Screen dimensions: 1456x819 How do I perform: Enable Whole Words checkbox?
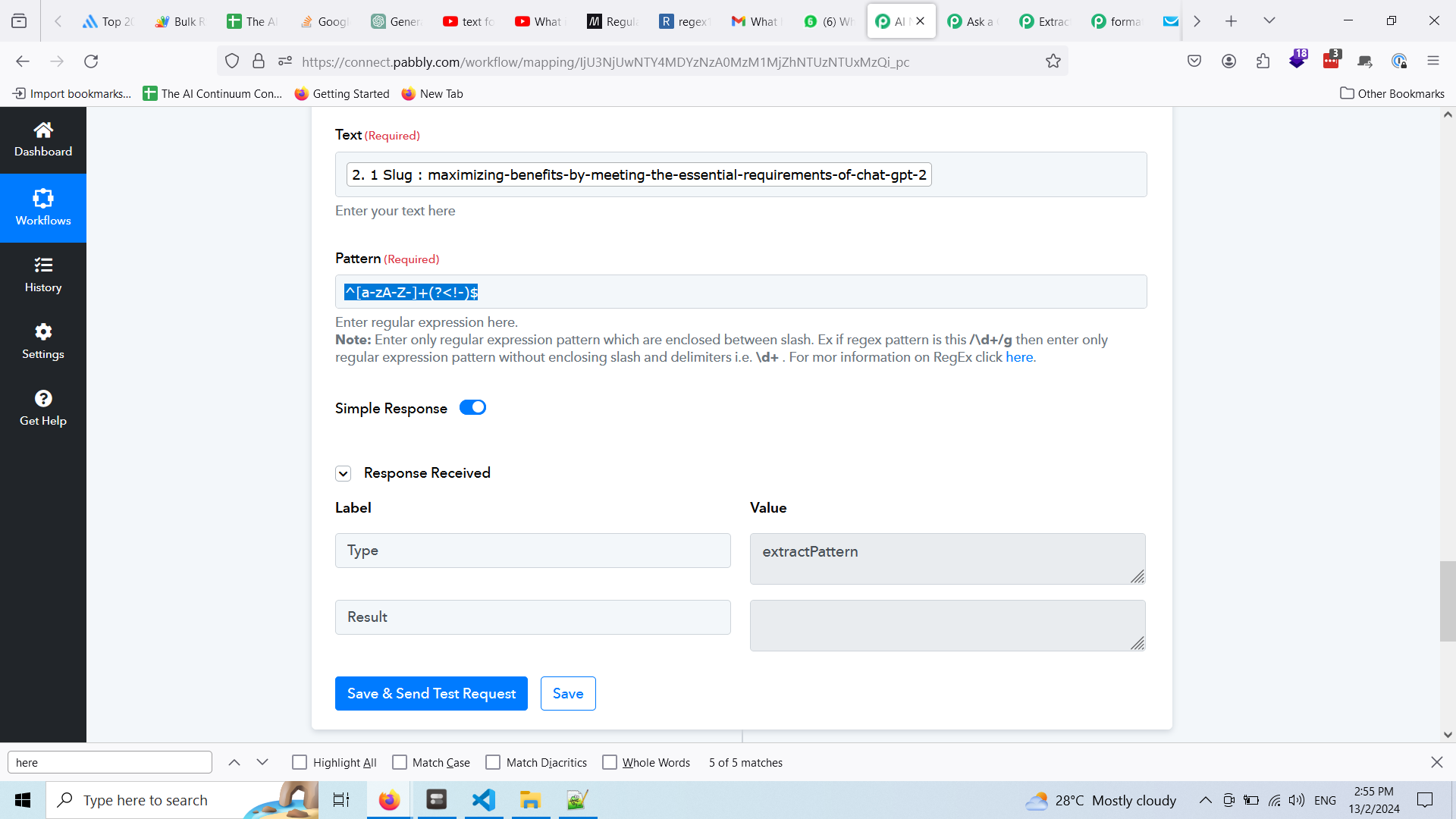coord(610,762)
